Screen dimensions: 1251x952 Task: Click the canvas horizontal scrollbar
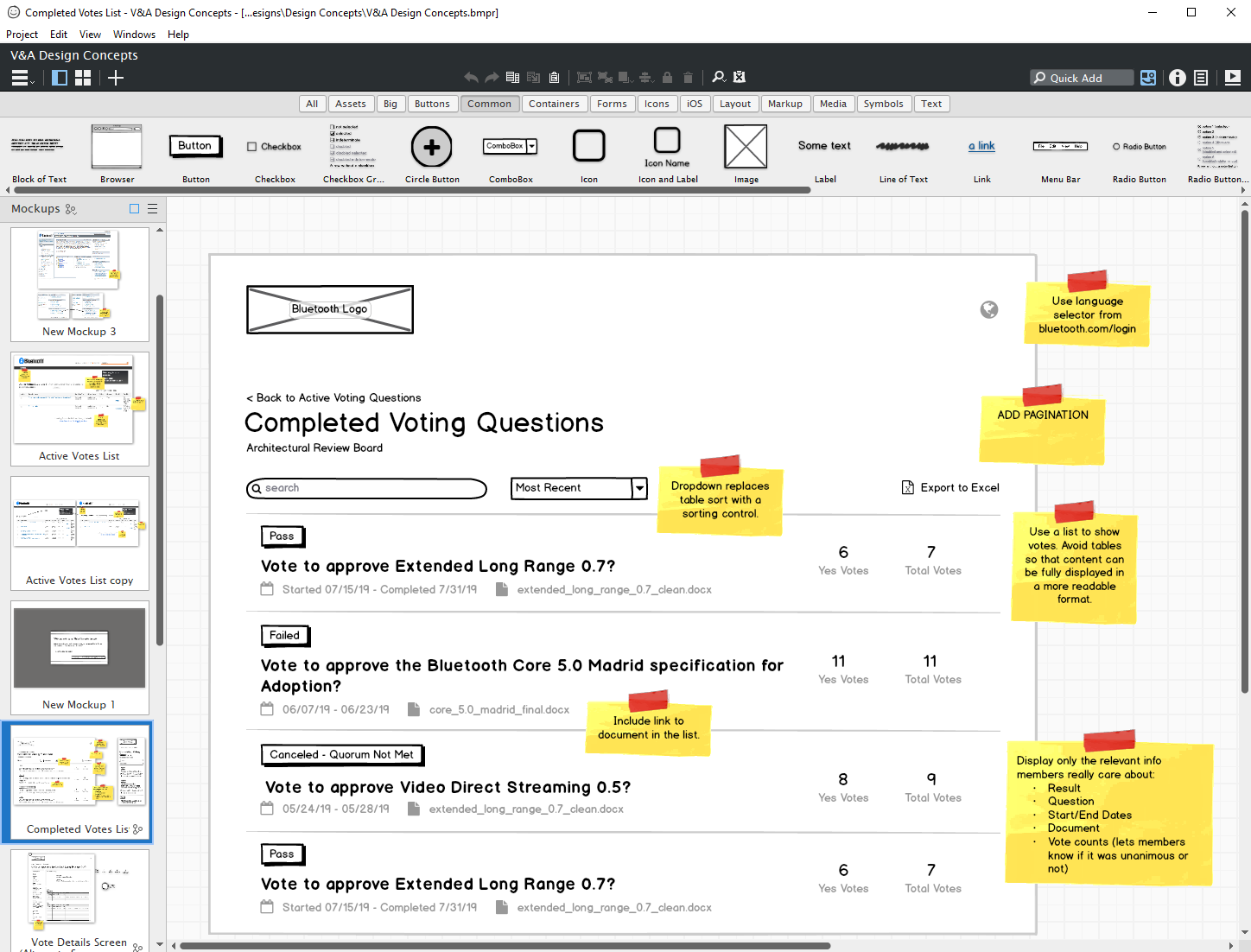505,945
